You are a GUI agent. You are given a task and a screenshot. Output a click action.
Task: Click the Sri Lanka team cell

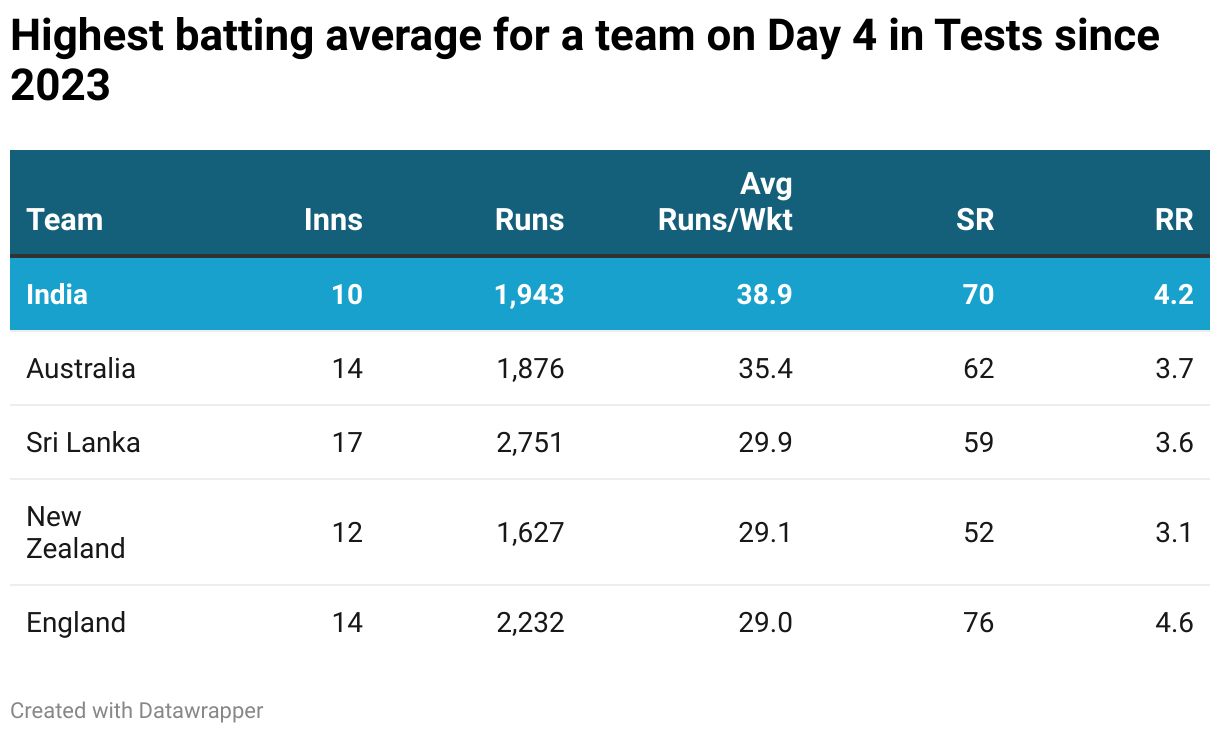(83, 442)
